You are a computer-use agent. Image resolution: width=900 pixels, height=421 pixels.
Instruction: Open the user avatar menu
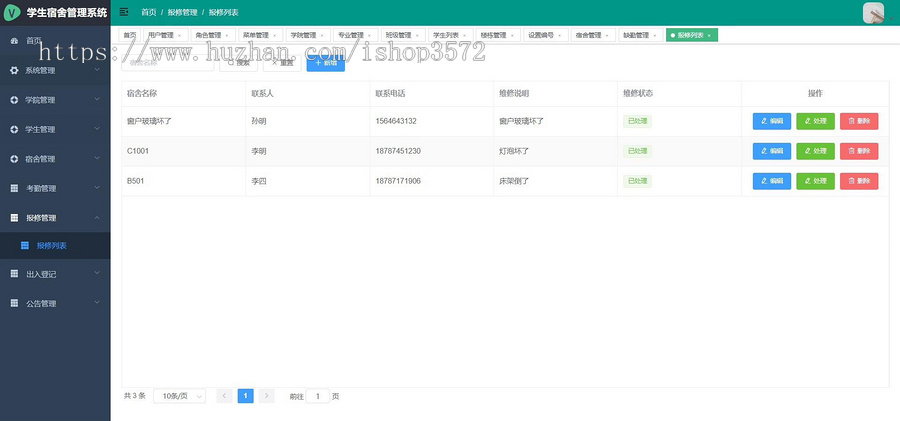(873, 13)
